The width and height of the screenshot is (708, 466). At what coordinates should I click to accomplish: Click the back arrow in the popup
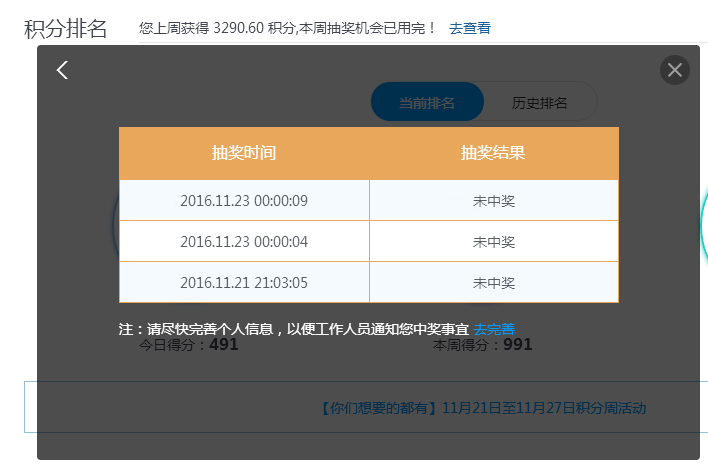[x=62, y=70]
